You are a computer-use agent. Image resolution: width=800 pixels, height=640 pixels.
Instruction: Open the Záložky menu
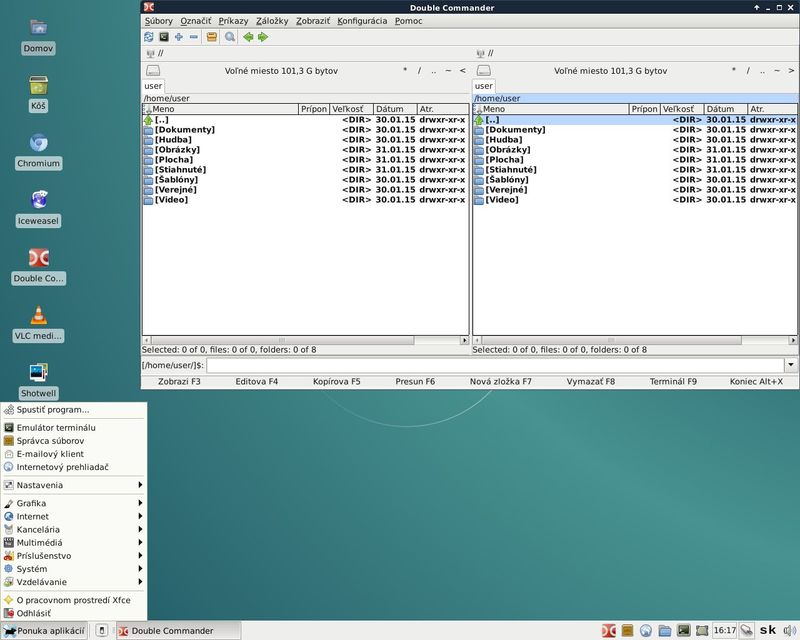click(272, 21)
